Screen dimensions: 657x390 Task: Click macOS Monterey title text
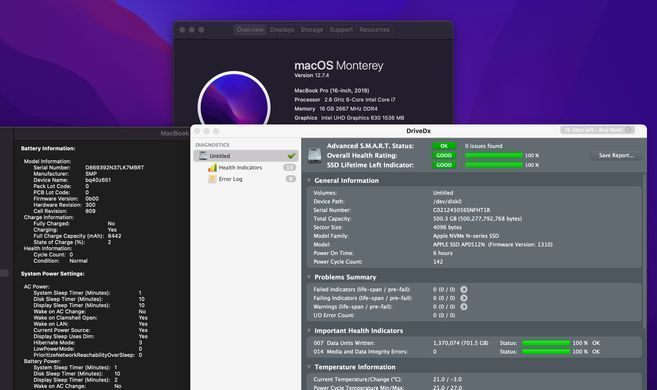339,66
